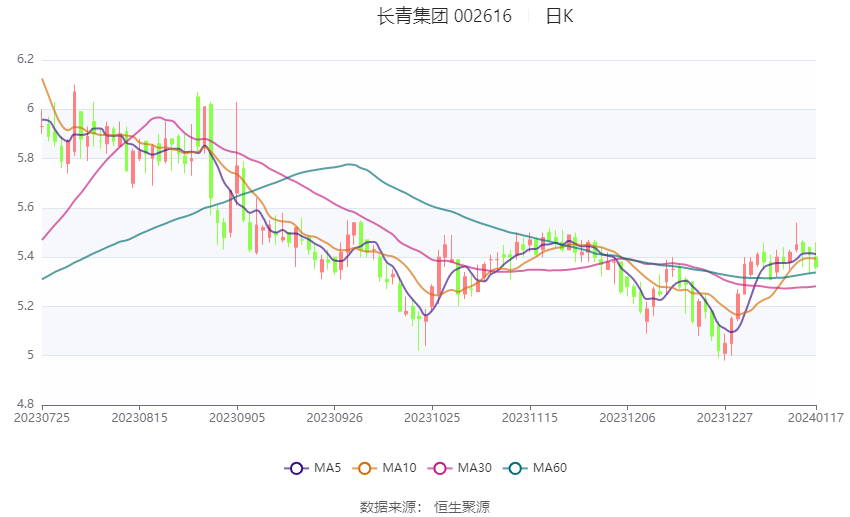Toggle the MA5 legend circle icon
Screen dimensions: 850x517
(x=297, y=468)
